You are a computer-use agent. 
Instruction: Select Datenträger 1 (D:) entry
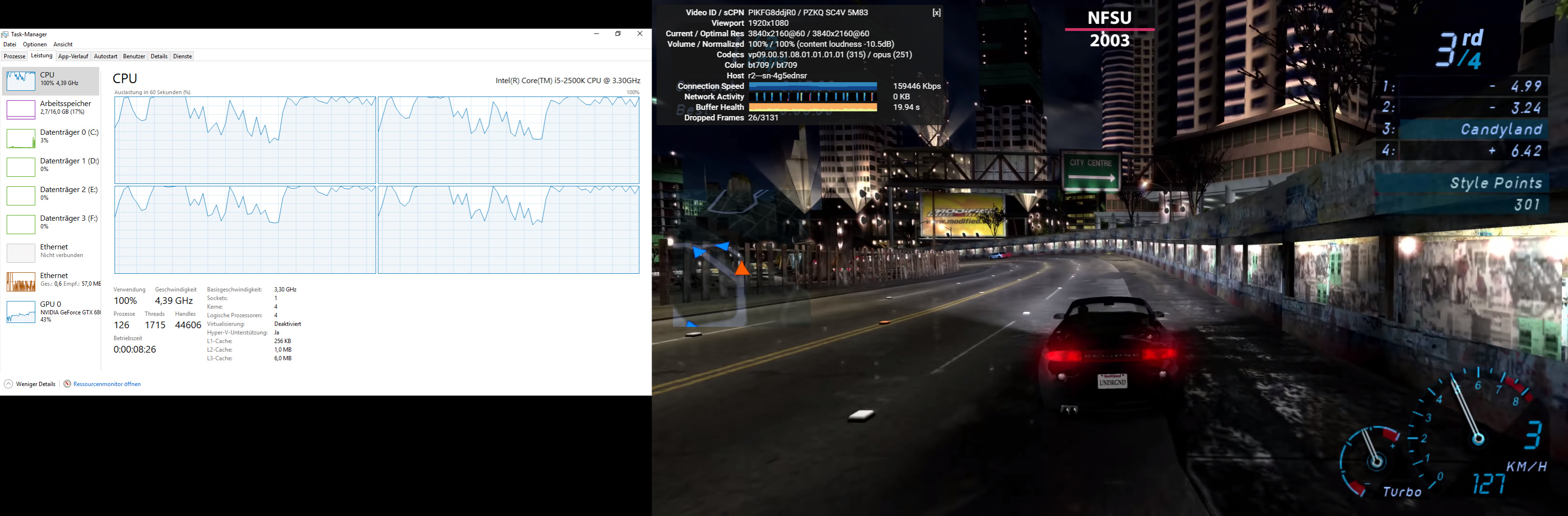coord(51,167)
